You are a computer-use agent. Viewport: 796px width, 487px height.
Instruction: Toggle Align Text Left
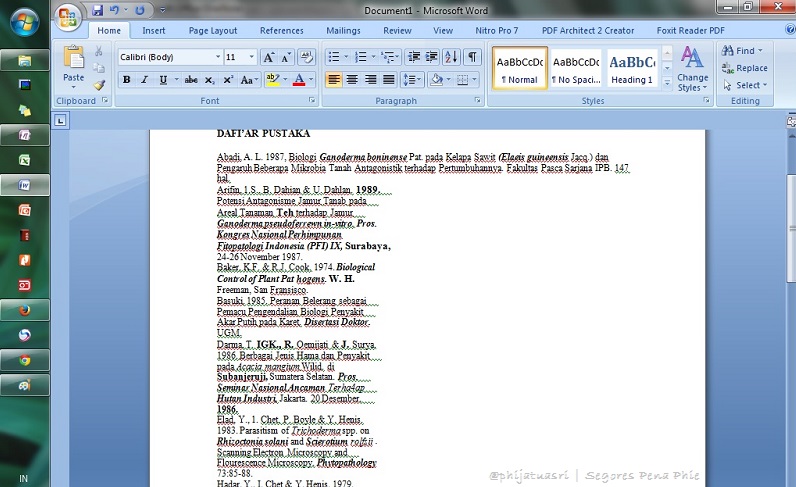(x=334, y=80)
